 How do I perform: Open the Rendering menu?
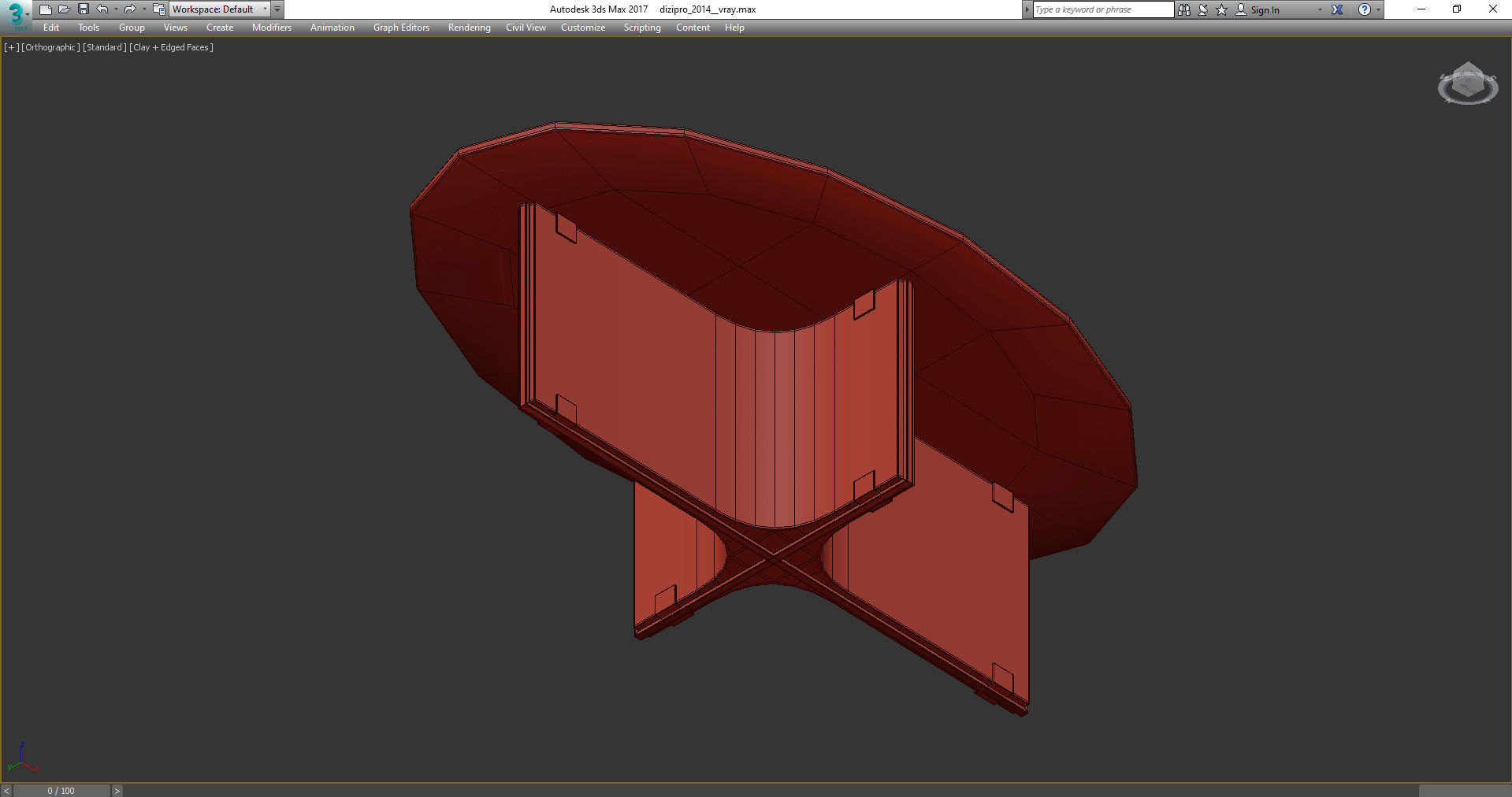pyautogui.click(x=469, y=28)
